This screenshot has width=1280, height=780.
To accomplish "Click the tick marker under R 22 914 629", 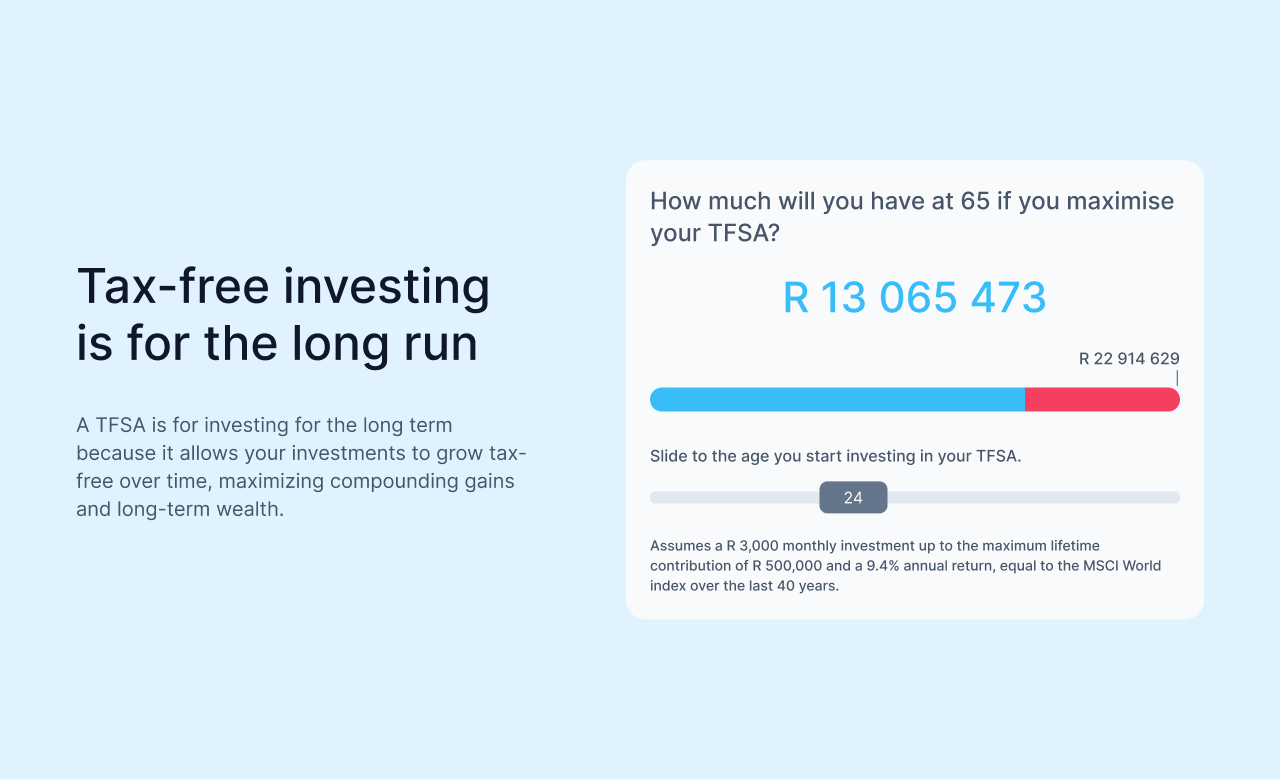I will [x=1177, y=378].
